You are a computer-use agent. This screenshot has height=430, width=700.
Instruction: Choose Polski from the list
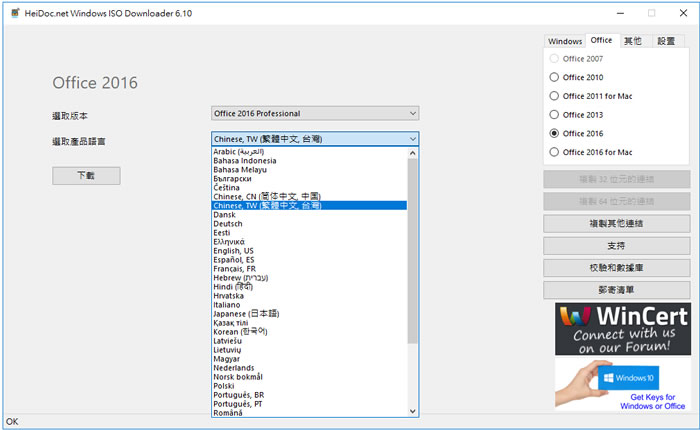(x=309, y=386)
